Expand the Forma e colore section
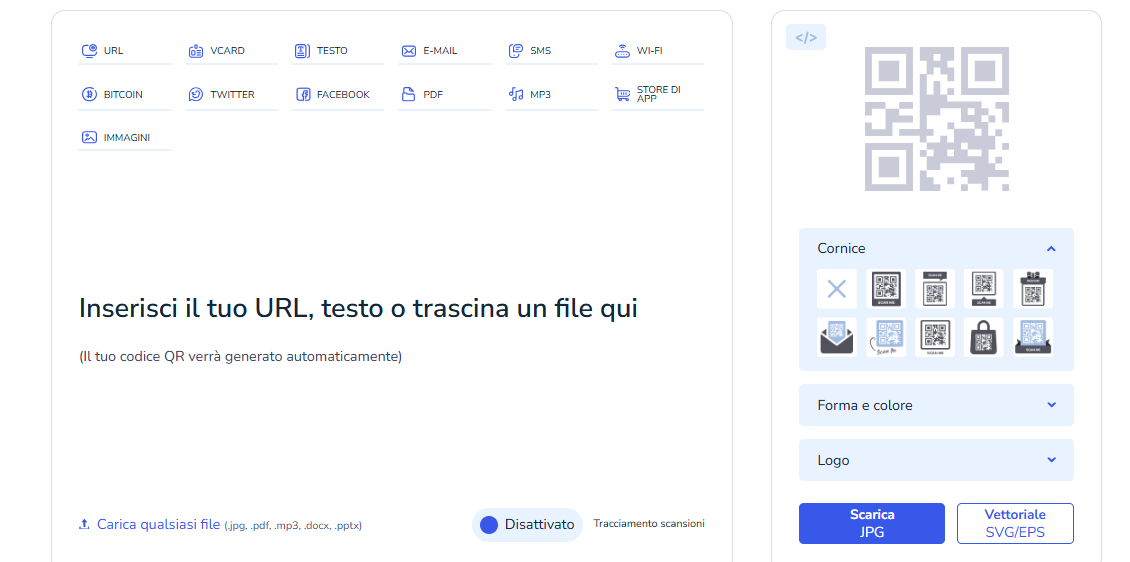The image size is (1130, 562). (x=936, y=405)
